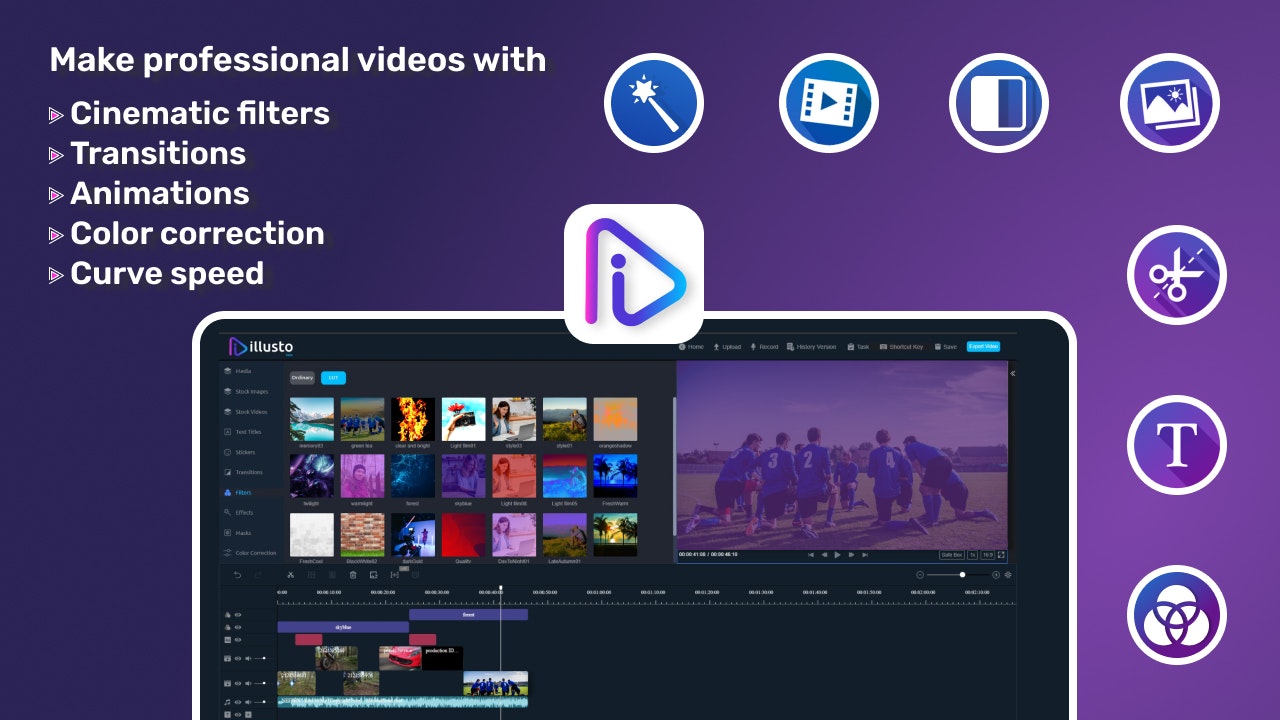Mute speaker on the audio waveform track
This screenshot has height=720, width=1280.
(x=248, y=702)
